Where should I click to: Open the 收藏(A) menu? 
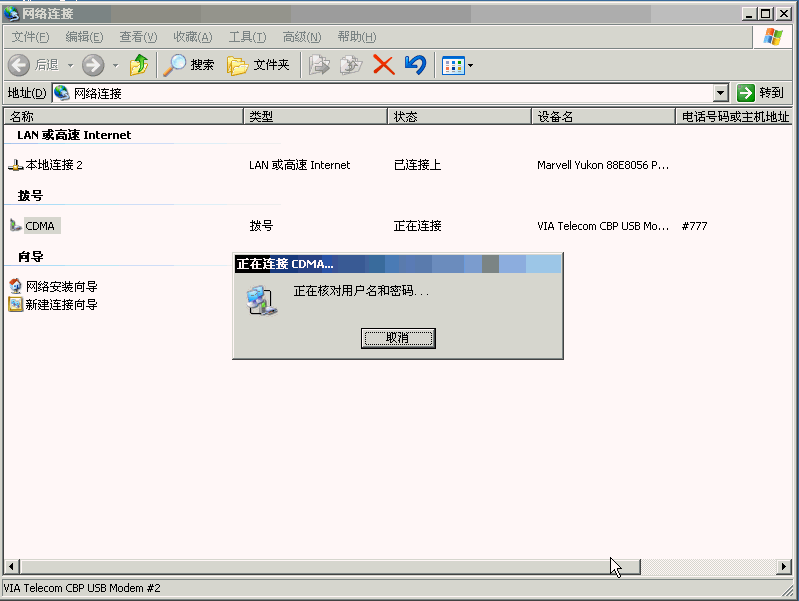193,37
